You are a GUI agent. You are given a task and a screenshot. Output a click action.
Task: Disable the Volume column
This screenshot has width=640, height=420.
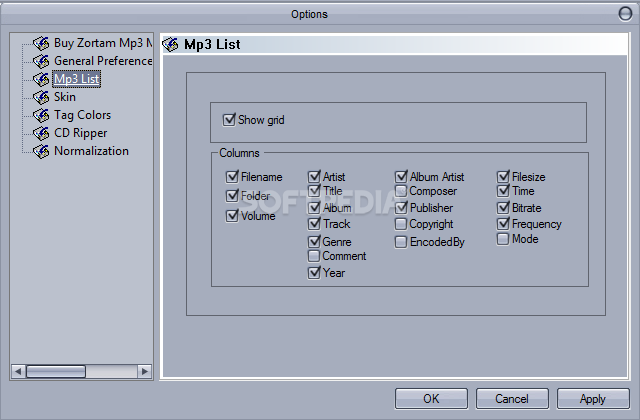(232, 216)
